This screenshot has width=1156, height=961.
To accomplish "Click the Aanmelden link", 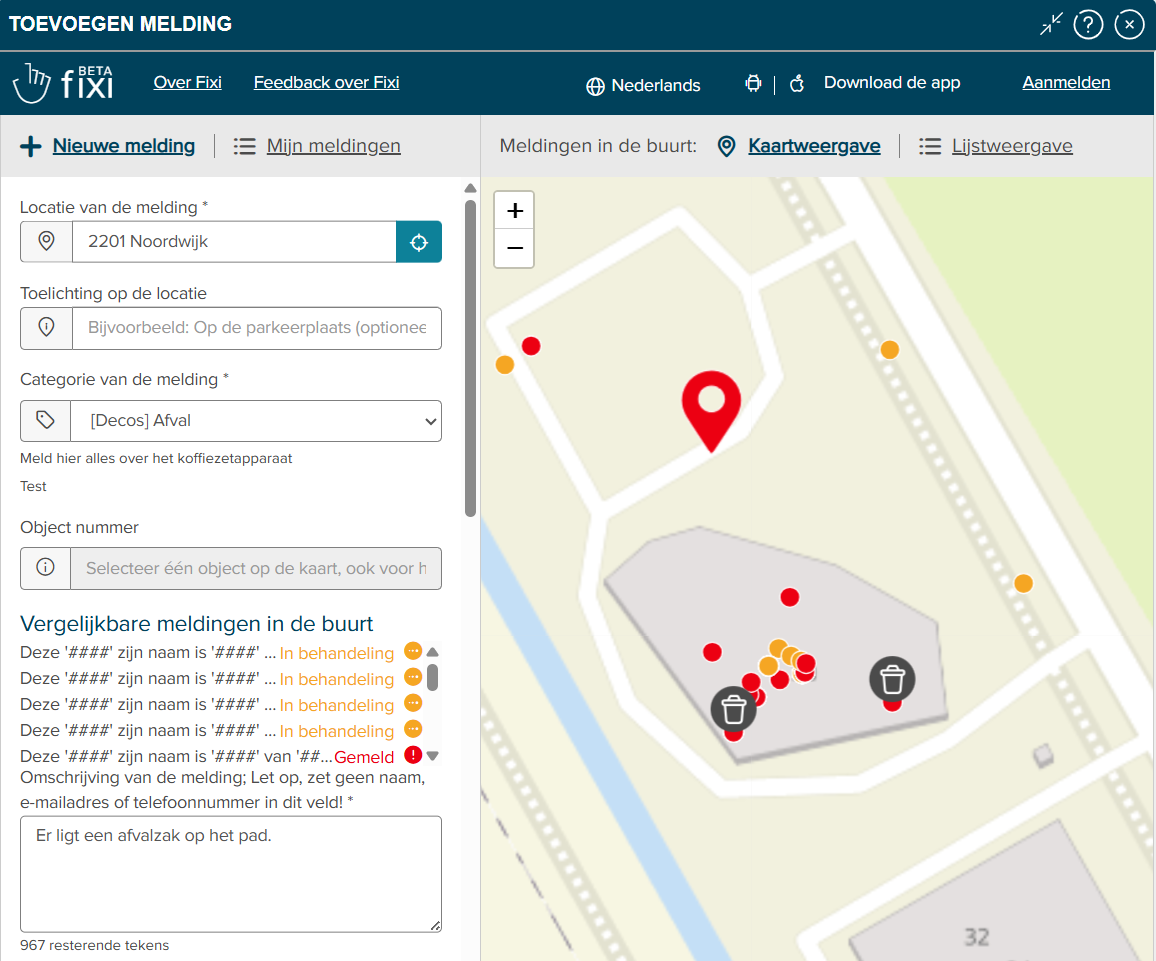I will click(x=1066, y=83).
